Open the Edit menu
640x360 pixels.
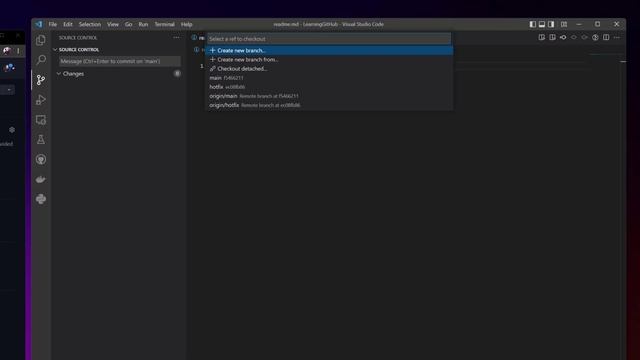click(x=68, y=24)
